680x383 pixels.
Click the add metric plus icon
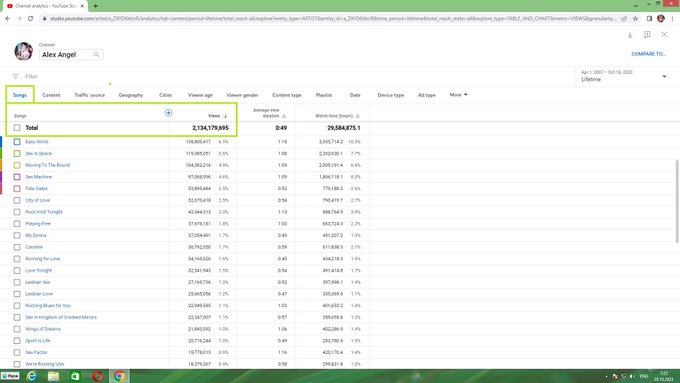pyautogui.click(x=168, y=113)
